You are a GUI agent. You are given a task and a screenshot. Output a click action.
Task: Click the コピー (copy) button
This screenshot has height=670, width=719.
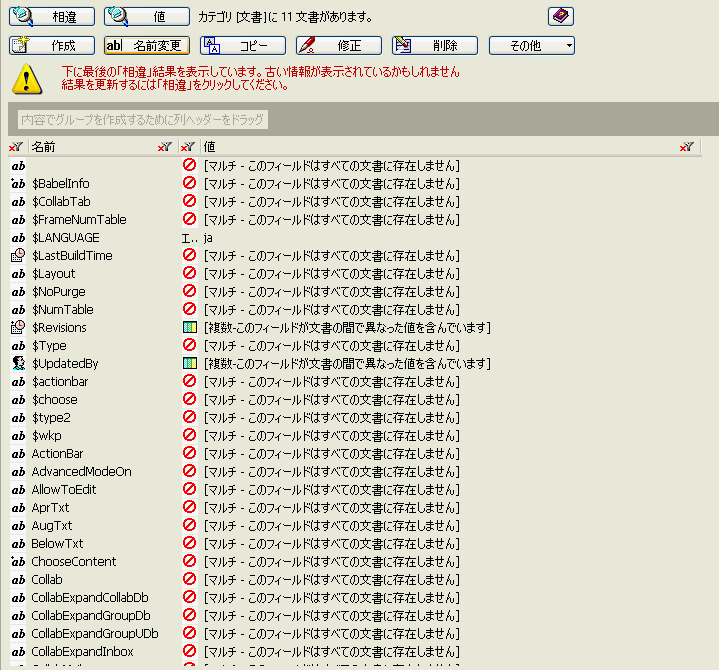click(x=243, y=45)
